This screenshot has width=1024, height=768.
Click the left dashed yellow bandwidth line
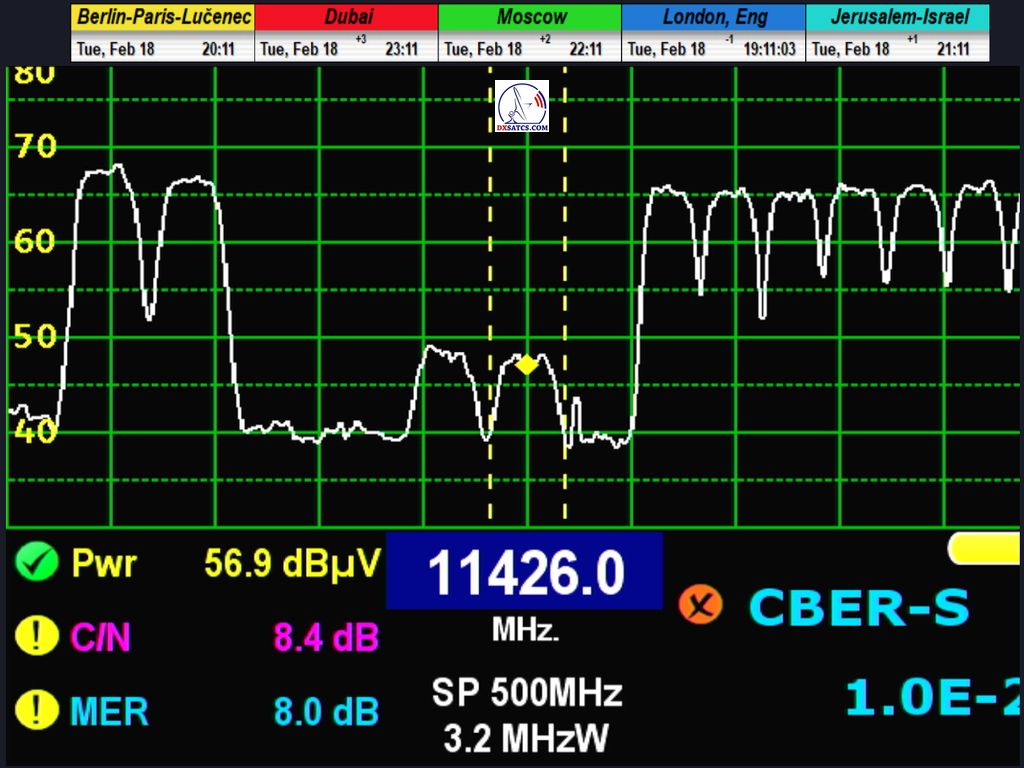click(490, 300)
